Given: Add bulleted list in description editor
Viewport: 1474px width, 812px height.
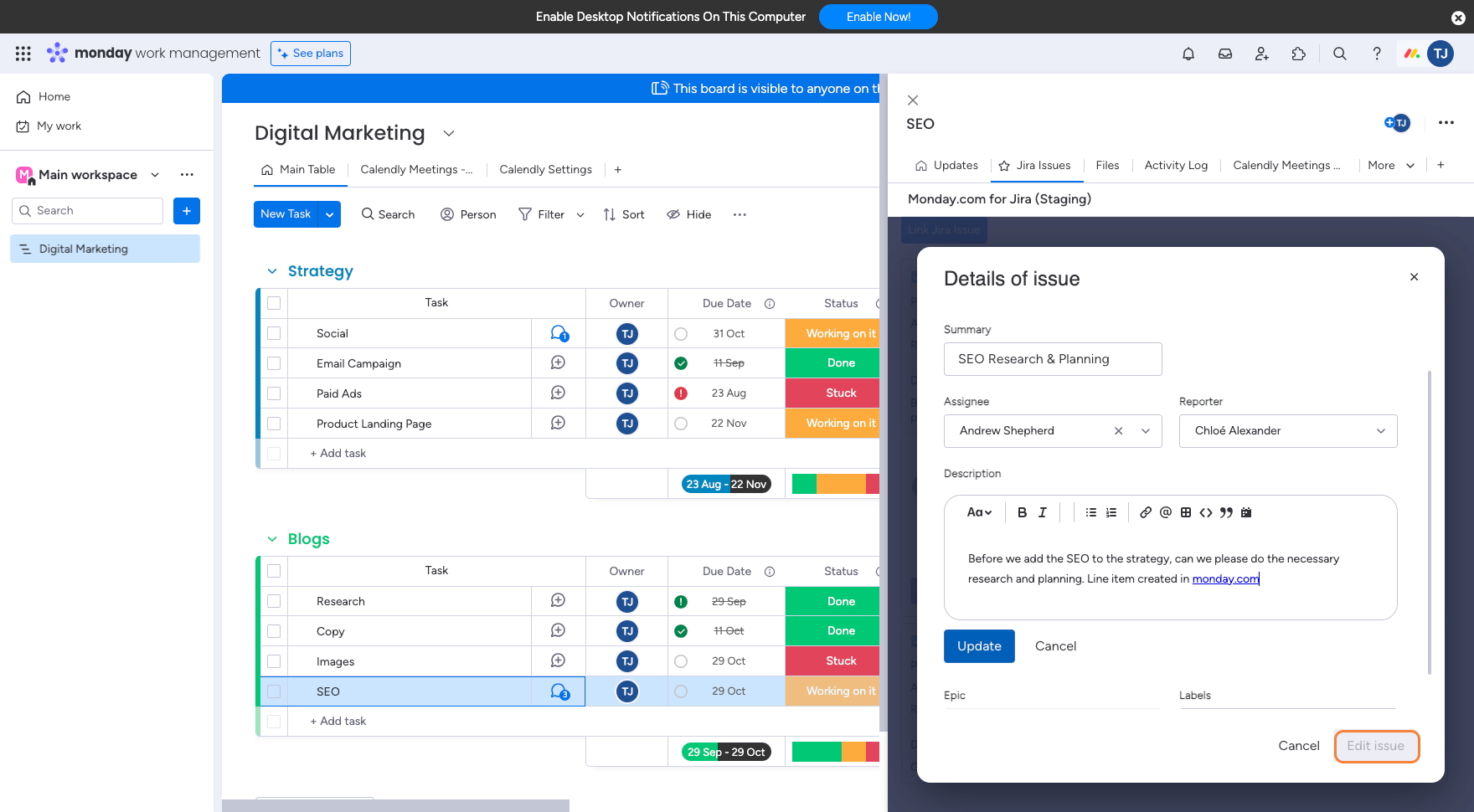Looking at the screenshot, I should click(1090, 512).
